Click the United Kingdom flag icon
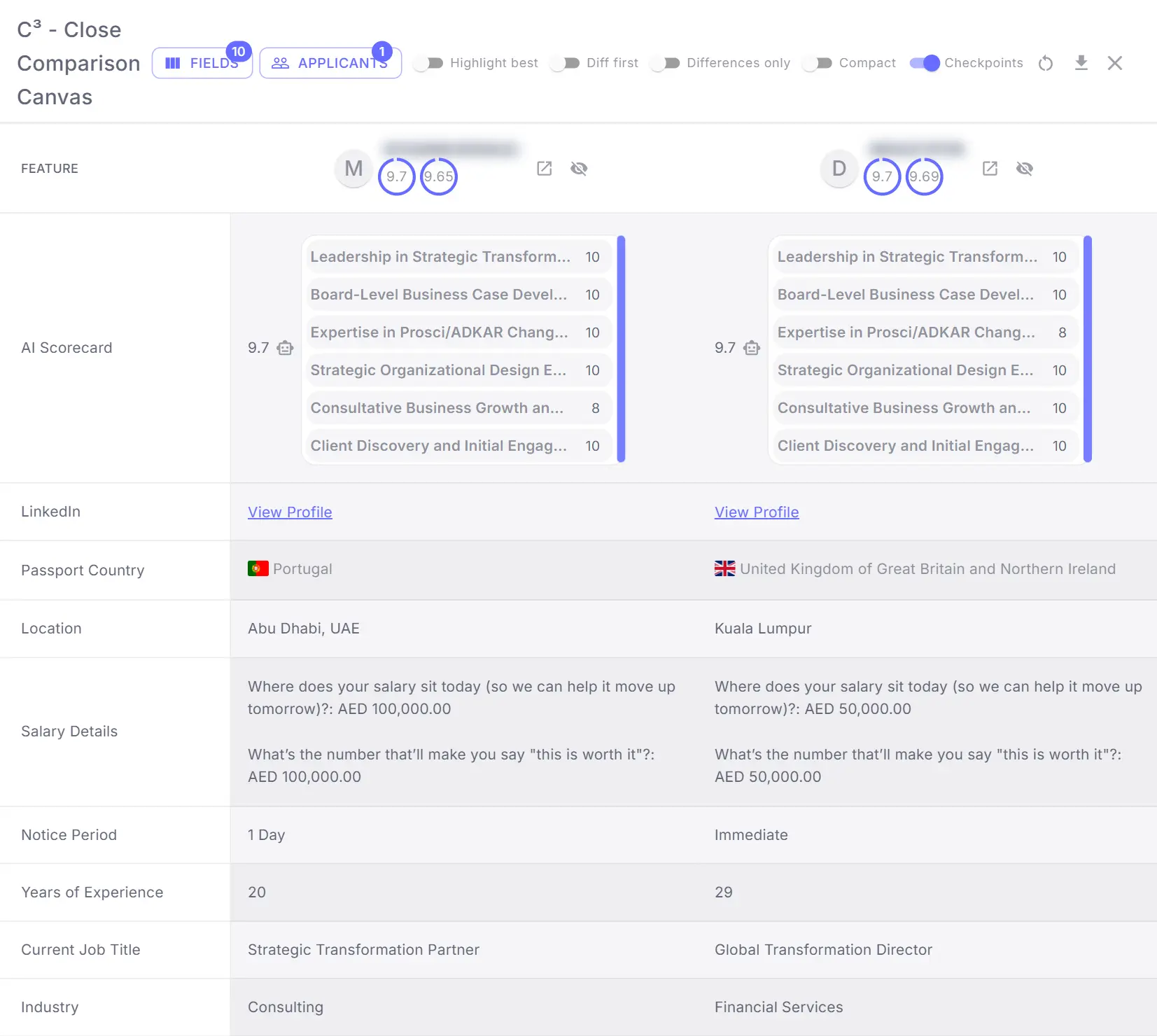1157x1036 pixels. pos(724,568)
